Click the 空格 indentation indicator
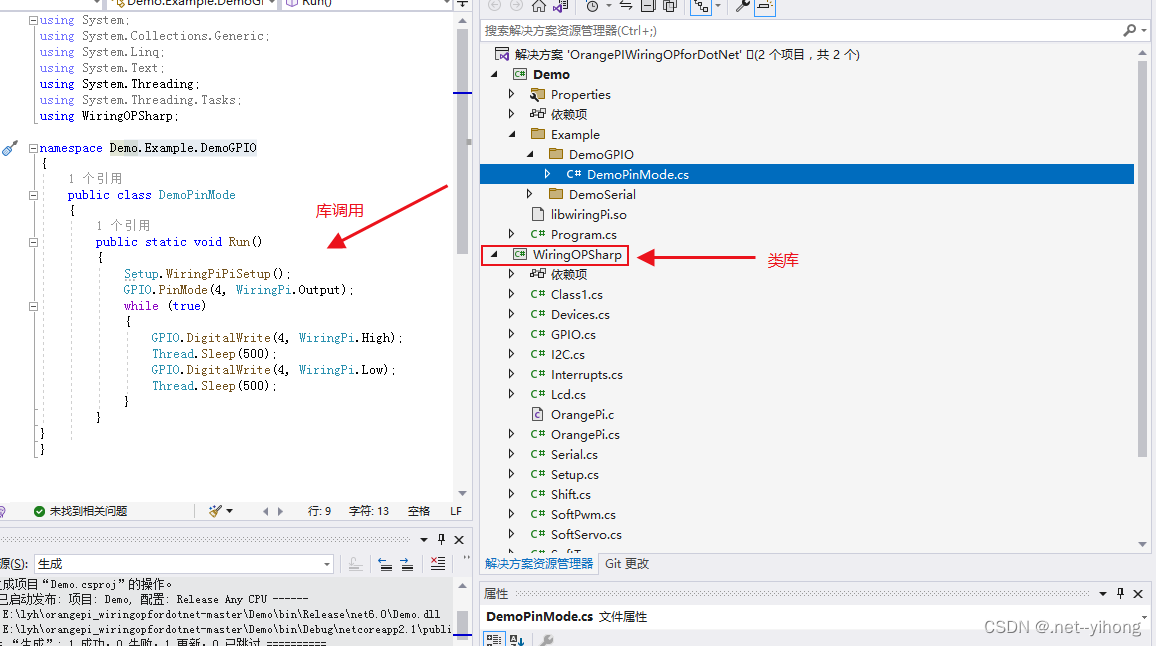Viewport: 1156px width, 646px height. coord(419,511)
